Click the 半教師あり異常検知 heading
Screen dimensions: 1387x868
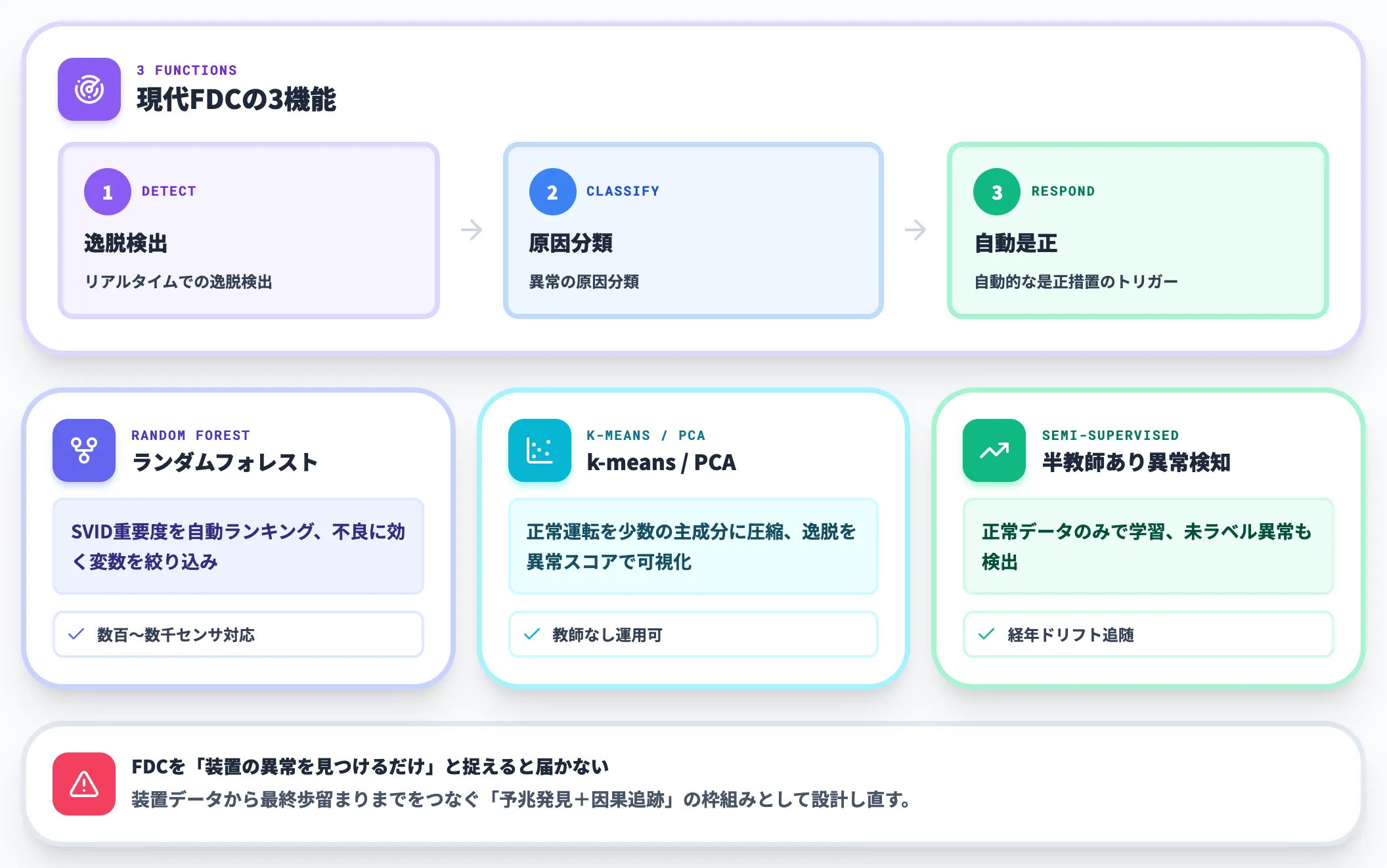coord(1136,462)
